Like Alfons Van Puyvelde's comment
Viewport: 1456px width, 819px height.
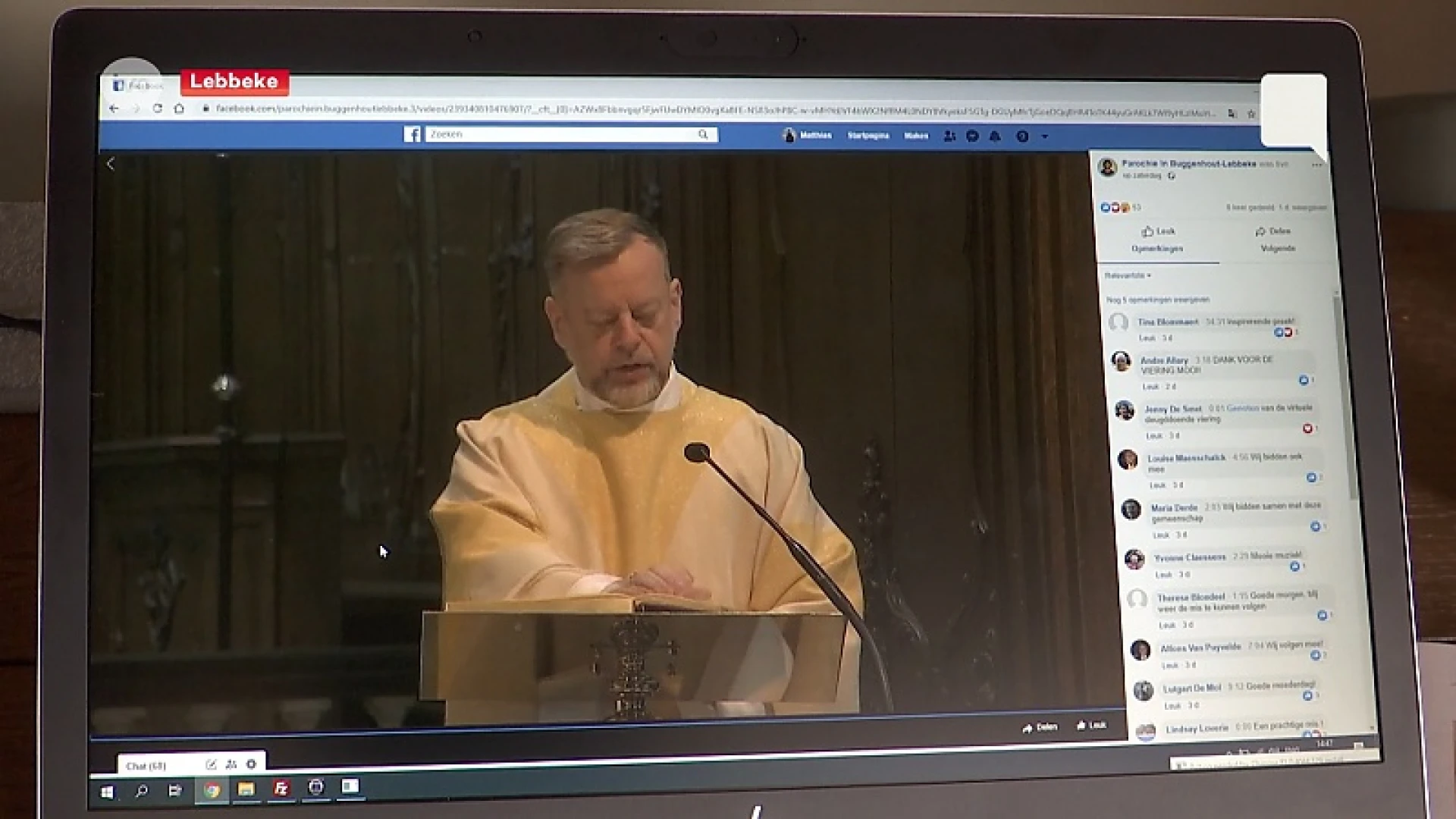pos(1170,666)
